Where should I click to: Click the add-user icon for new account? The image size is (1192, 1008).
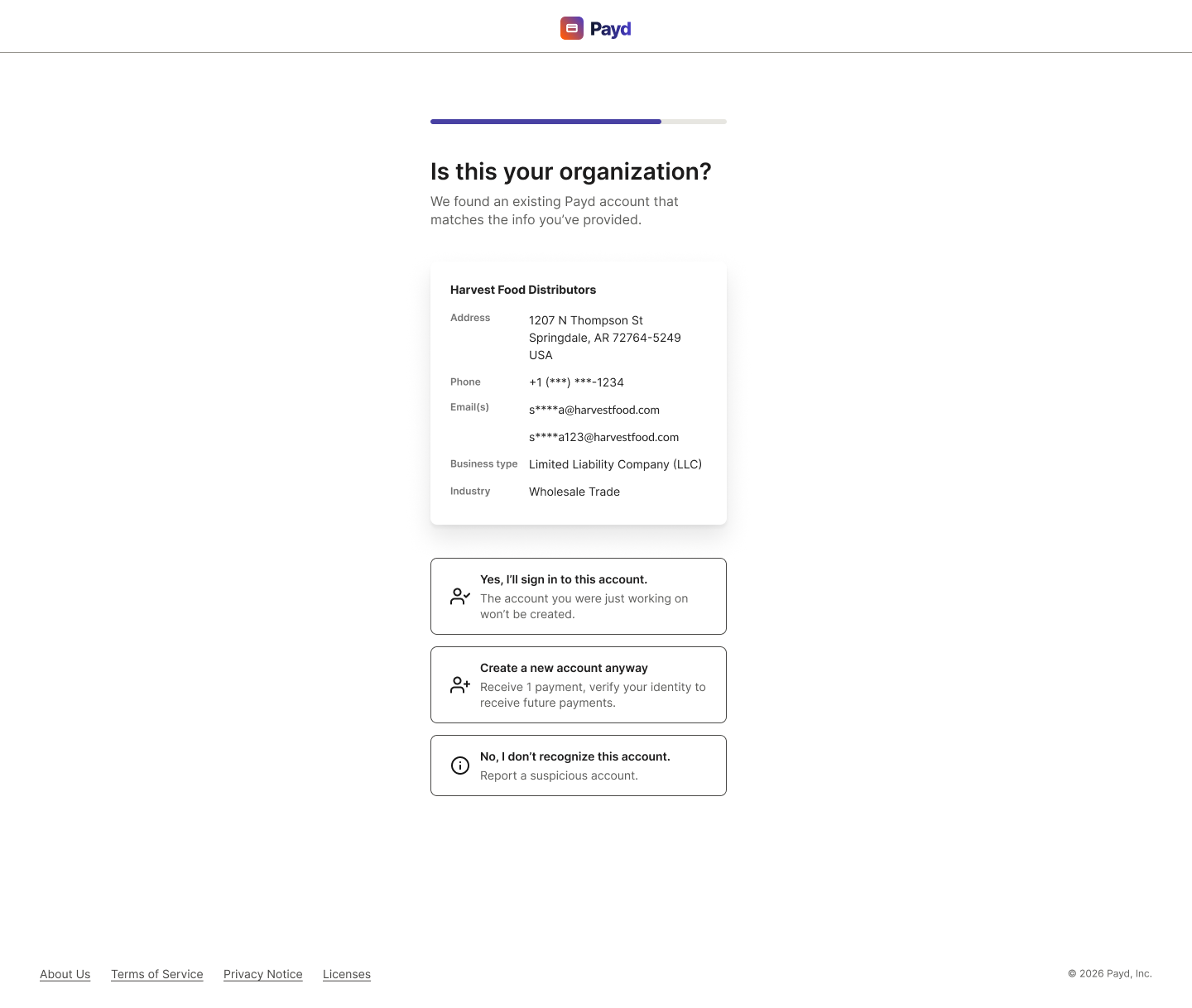point(460,684)
